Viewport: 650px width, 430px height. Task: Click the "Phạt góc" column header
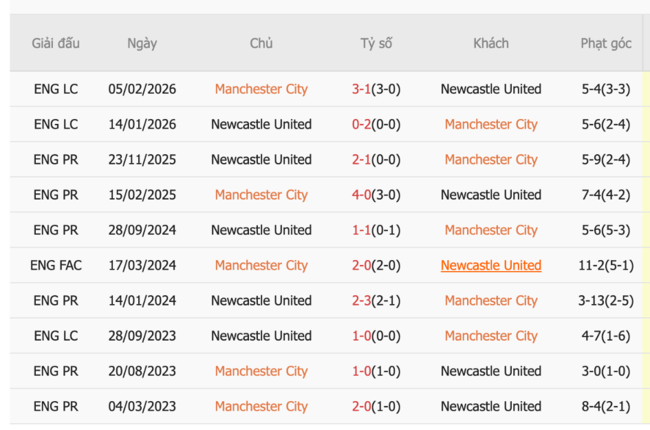[606, 43]
